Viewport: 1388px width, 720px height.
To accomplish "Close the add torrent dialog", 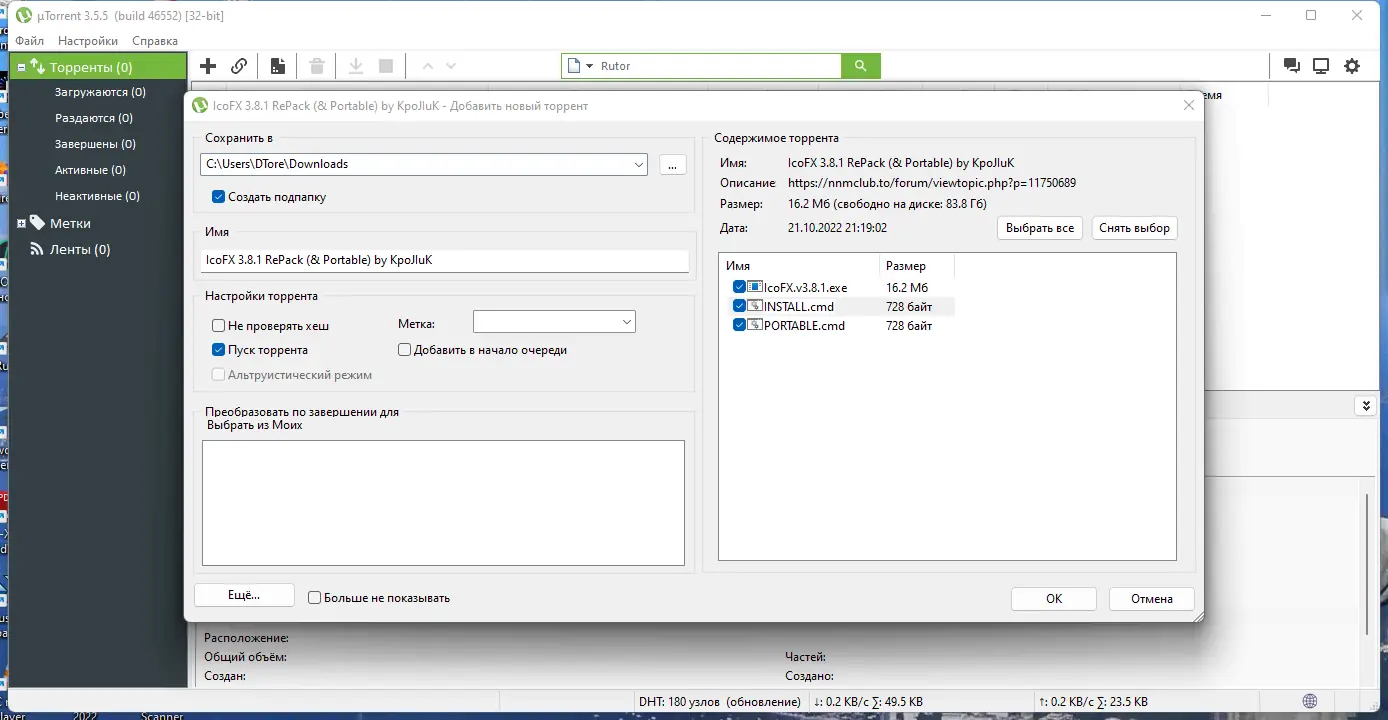I will click(1188, 105).
